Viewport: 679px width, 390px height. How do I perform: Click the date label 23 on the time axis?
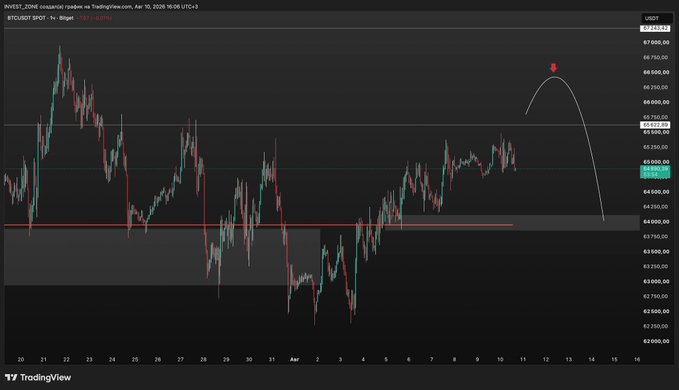point(89,359)
